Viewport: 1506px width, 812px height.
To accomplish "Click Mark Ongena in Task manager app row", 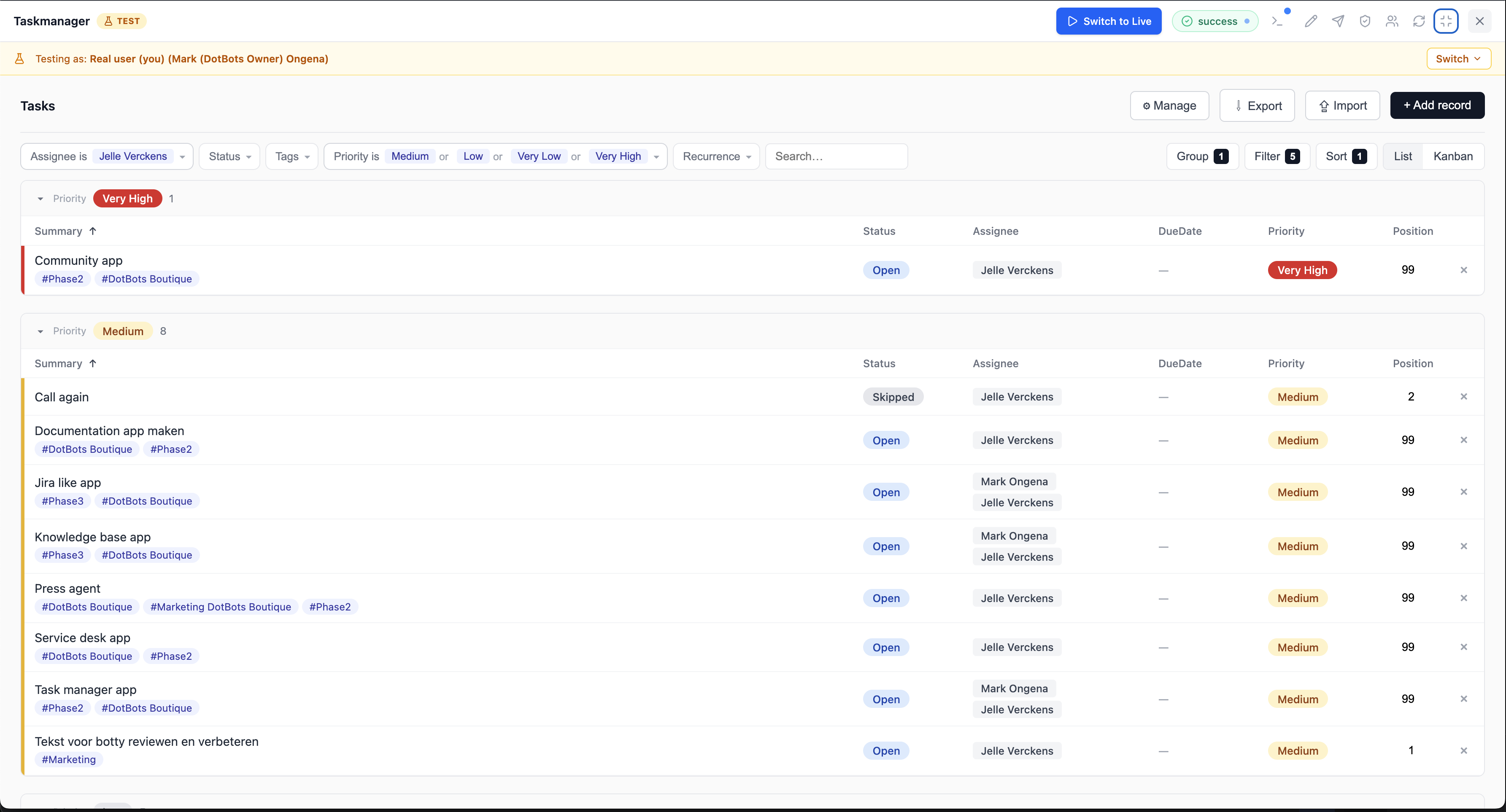I will pyautogui.click(x=1014, y=688).
